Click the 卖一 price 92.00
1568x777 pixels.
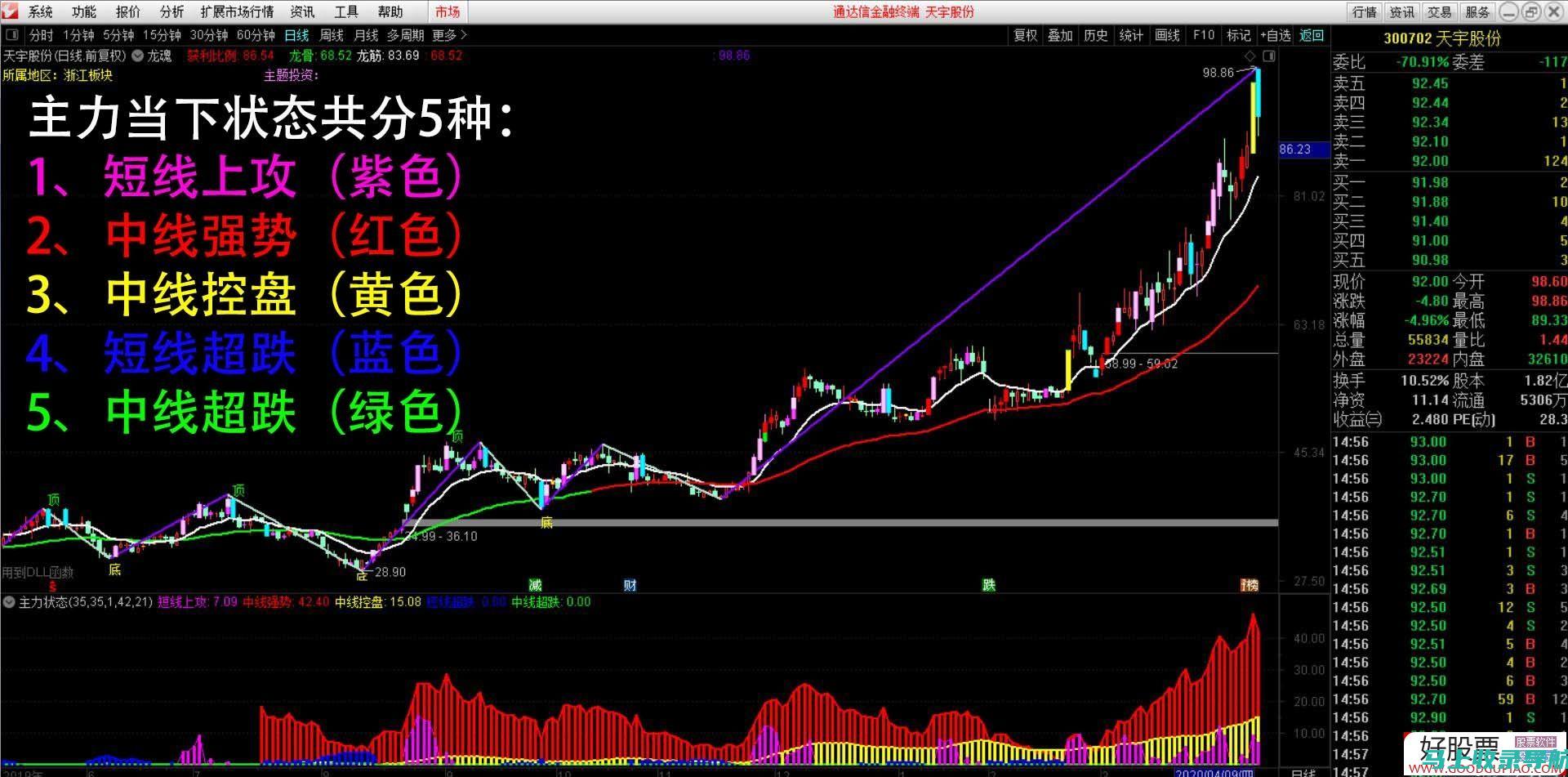point(1430,161)
